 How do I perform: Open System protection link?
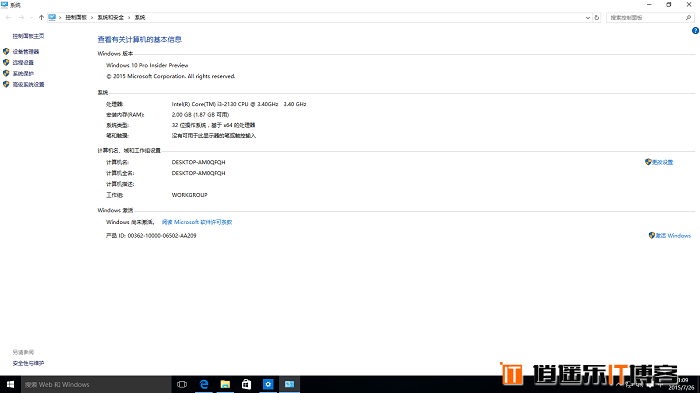[23, 73]
